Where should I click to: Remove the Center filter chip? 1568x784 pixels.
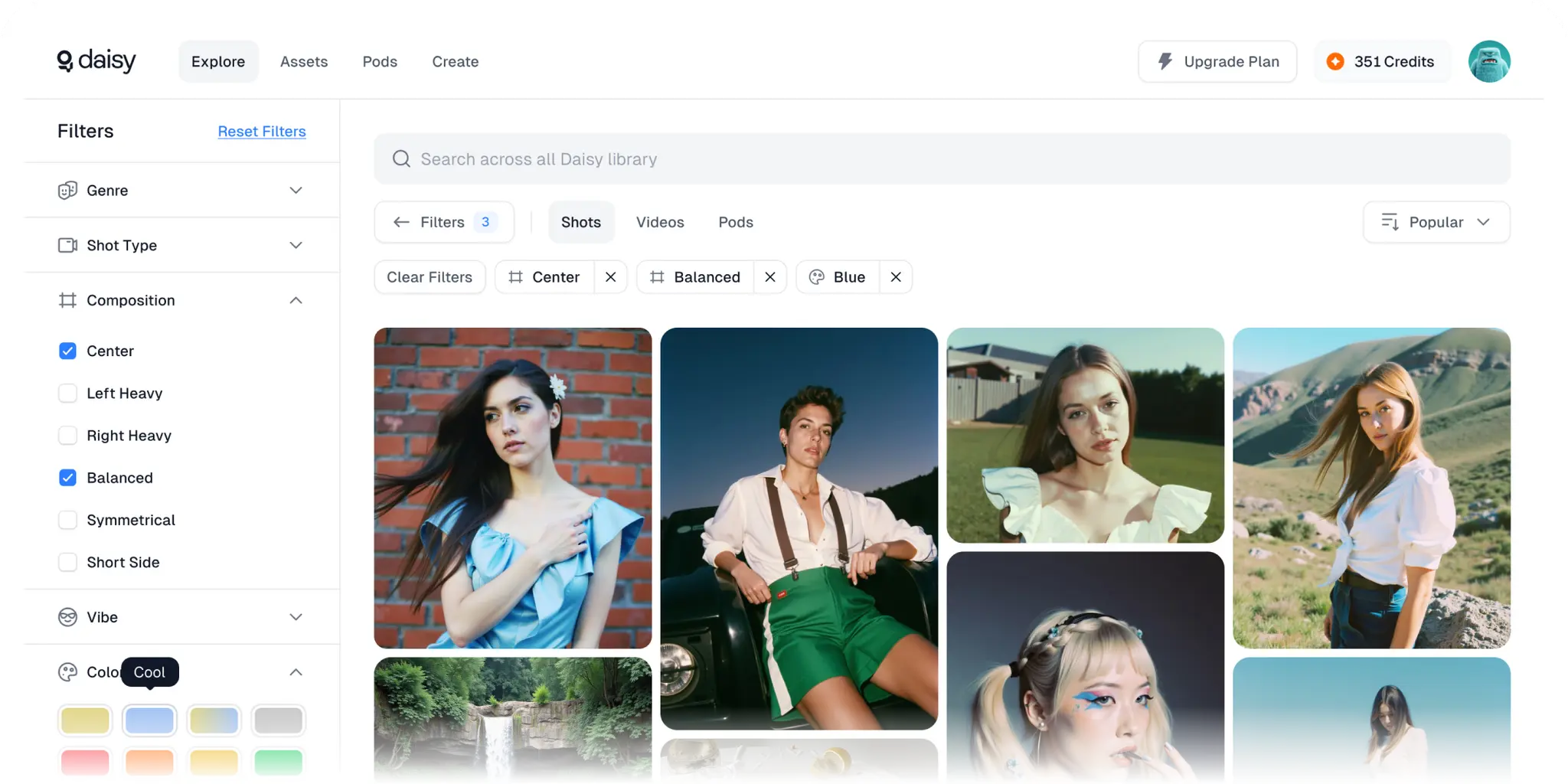pos(610,277)
